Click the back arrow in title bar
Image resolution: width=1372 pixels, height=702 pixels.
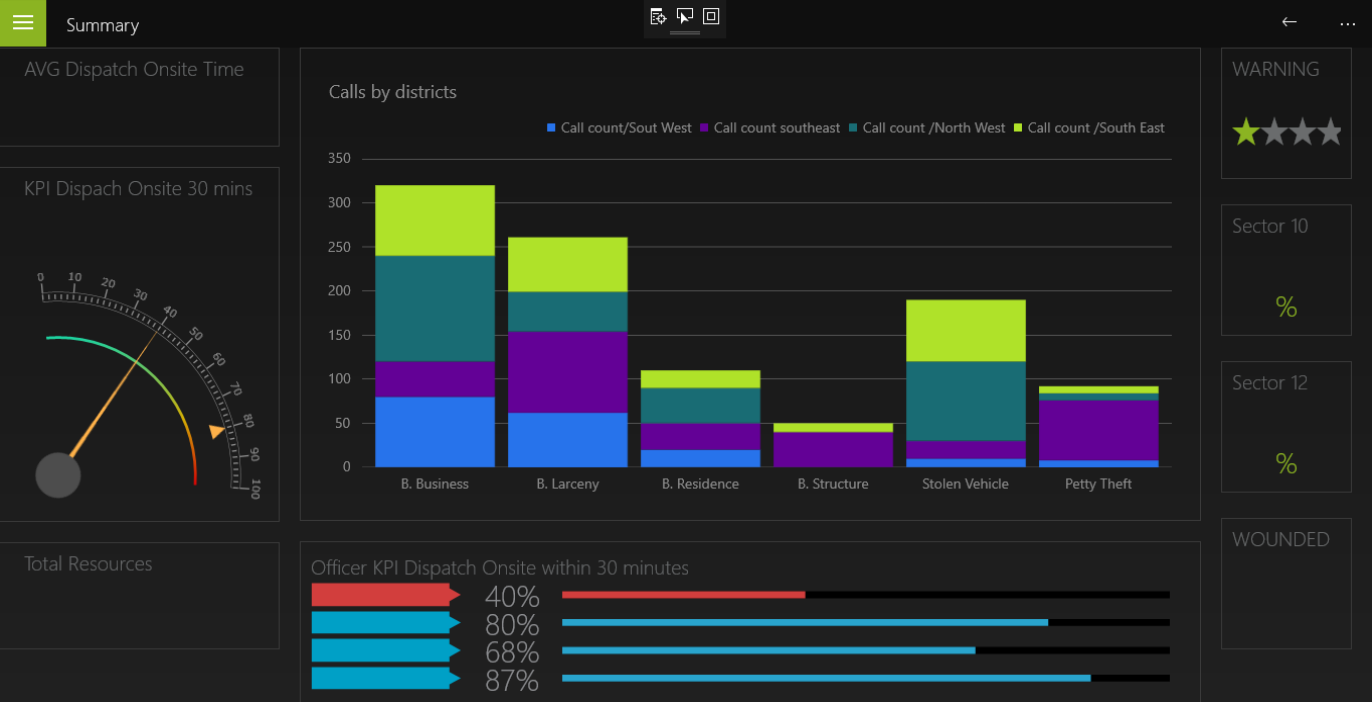coord(1289,23)
